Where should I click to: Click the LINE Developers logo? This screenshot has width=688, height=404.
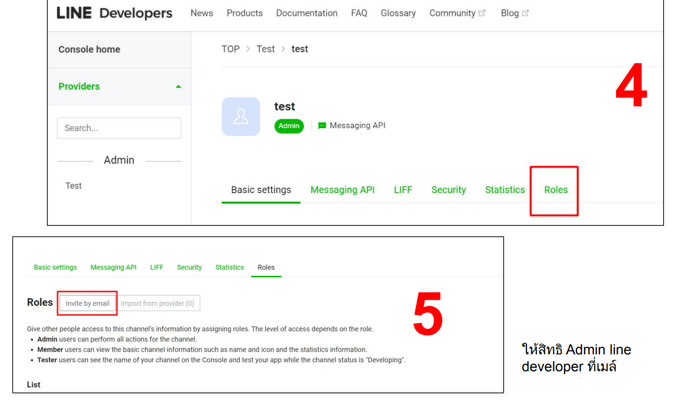[114, 13]
